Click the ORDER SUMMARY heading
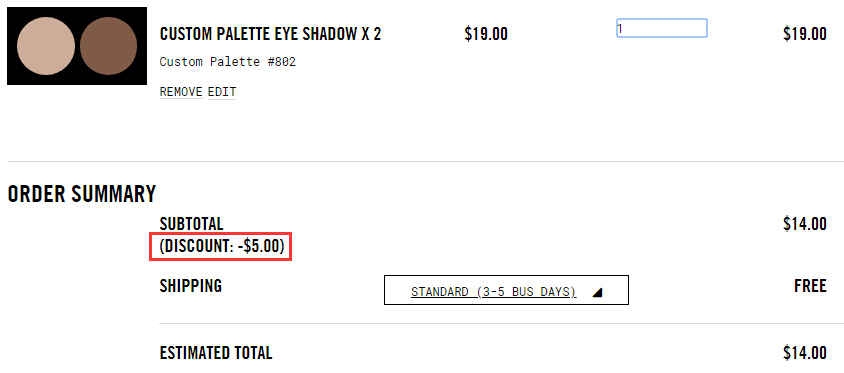Image resolution: width=844 pixels, height=373 pixels. click(82, 194)
